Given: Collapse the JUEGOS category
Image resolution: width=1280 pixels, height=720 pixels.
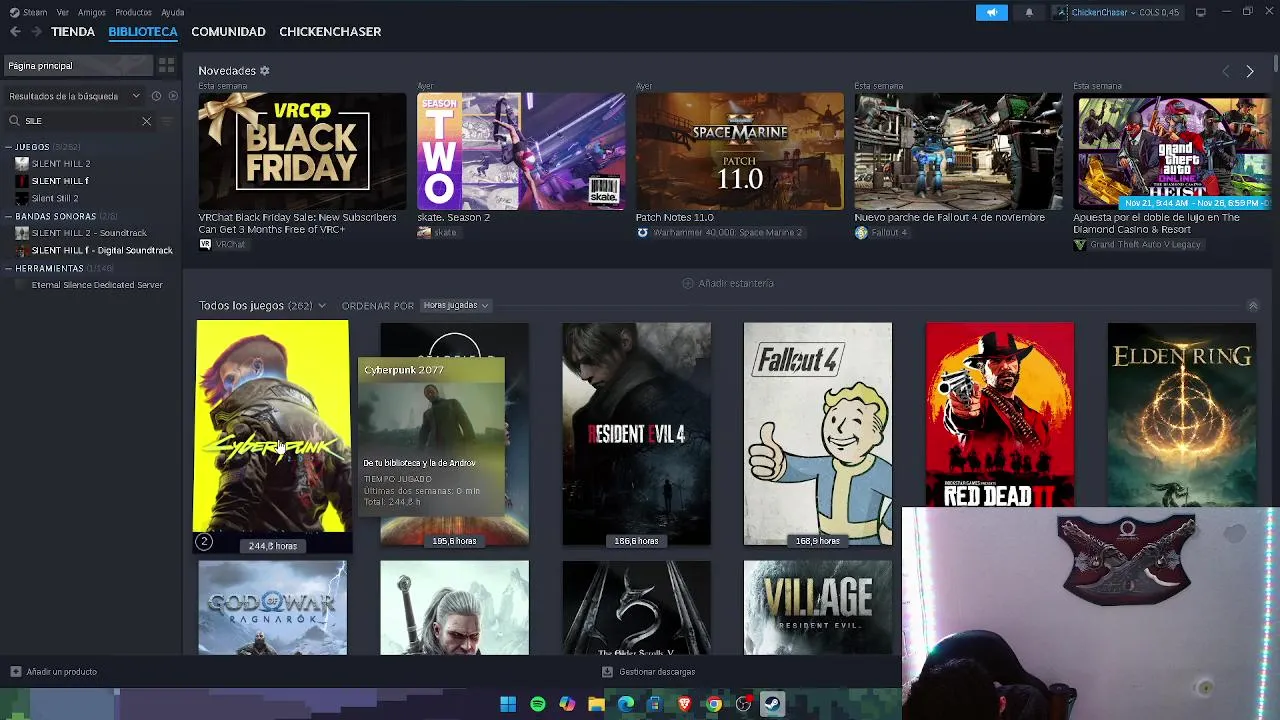Looking at the screenshot, I should 8,147.
